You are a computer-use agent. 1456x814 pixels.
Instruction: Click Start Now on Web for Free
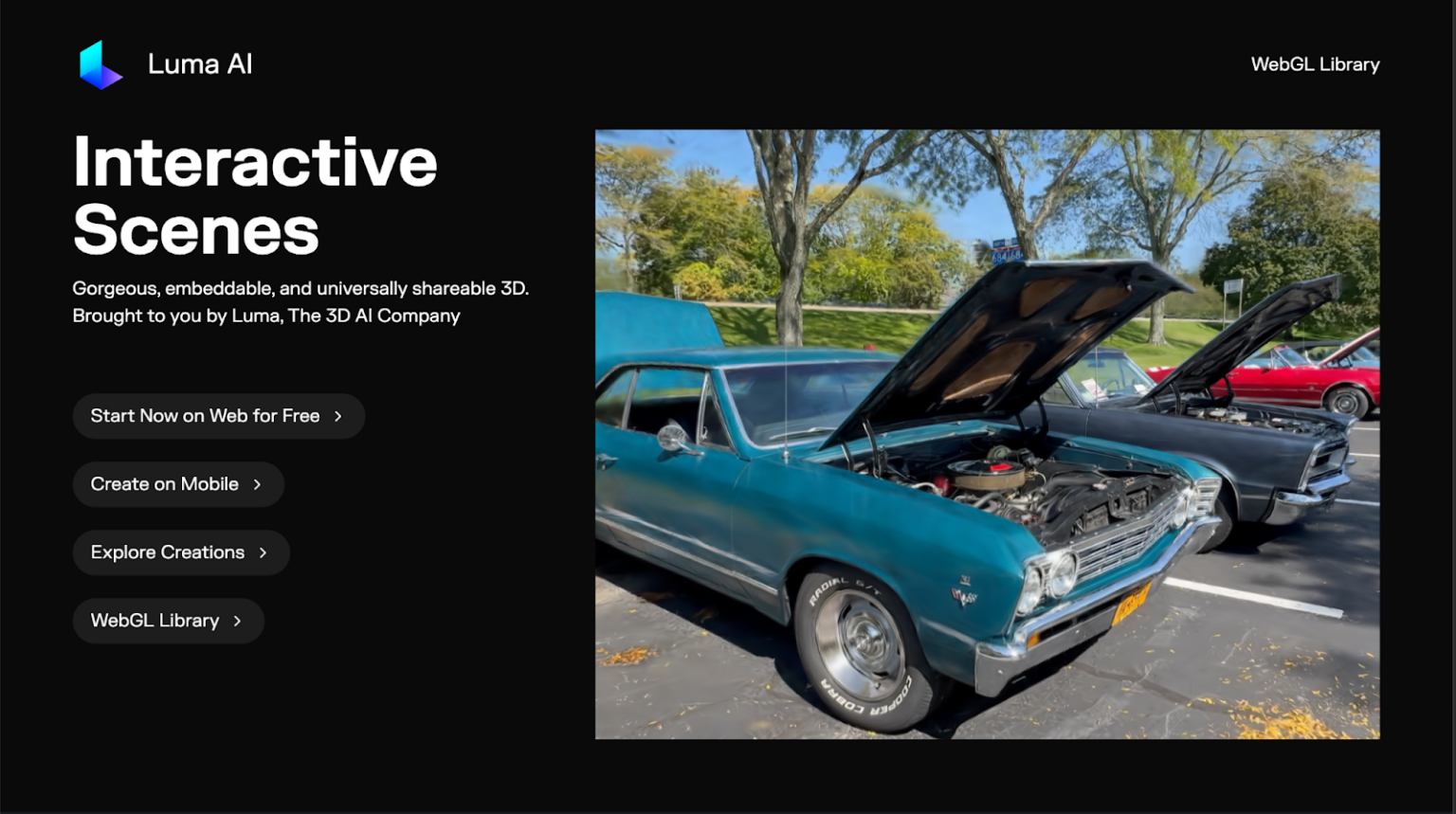tap(219, 416)
